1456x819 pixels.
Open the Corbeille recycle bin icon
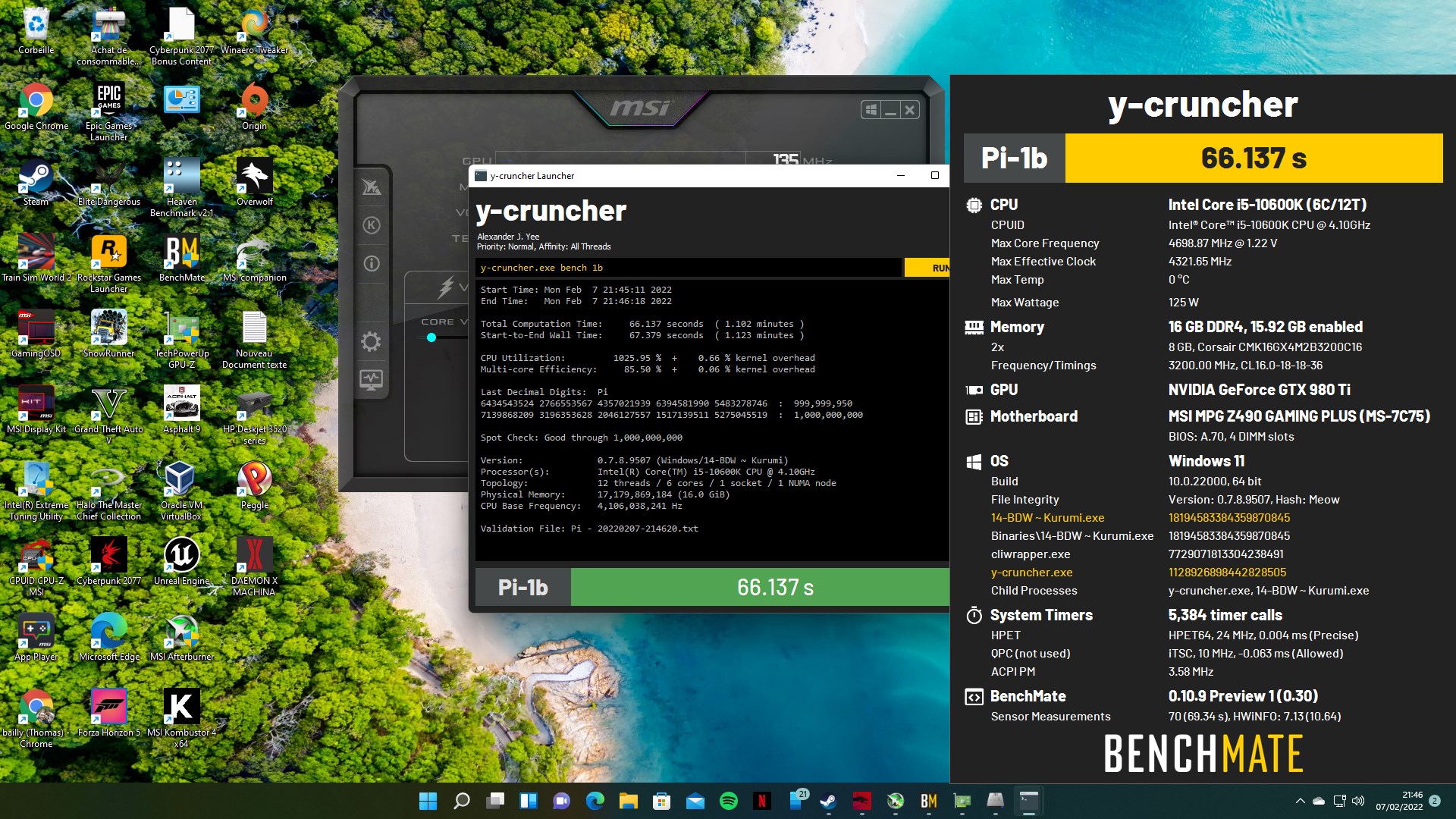[36, 32]
